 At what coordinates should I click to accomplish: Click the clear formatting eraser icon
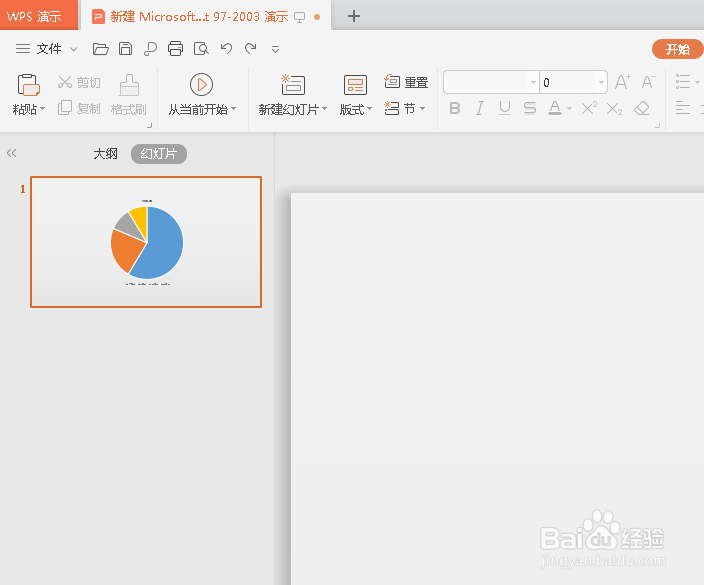(x=642, y=108)
